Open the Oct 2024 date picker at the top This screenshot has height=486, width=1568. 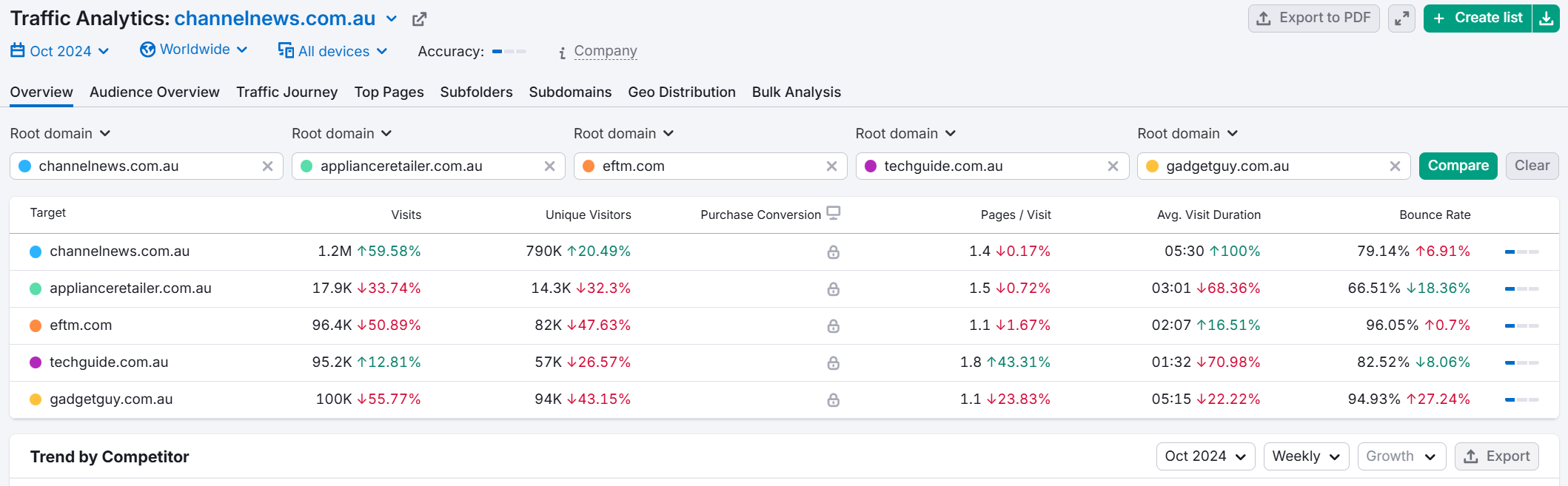coord(60,51)
